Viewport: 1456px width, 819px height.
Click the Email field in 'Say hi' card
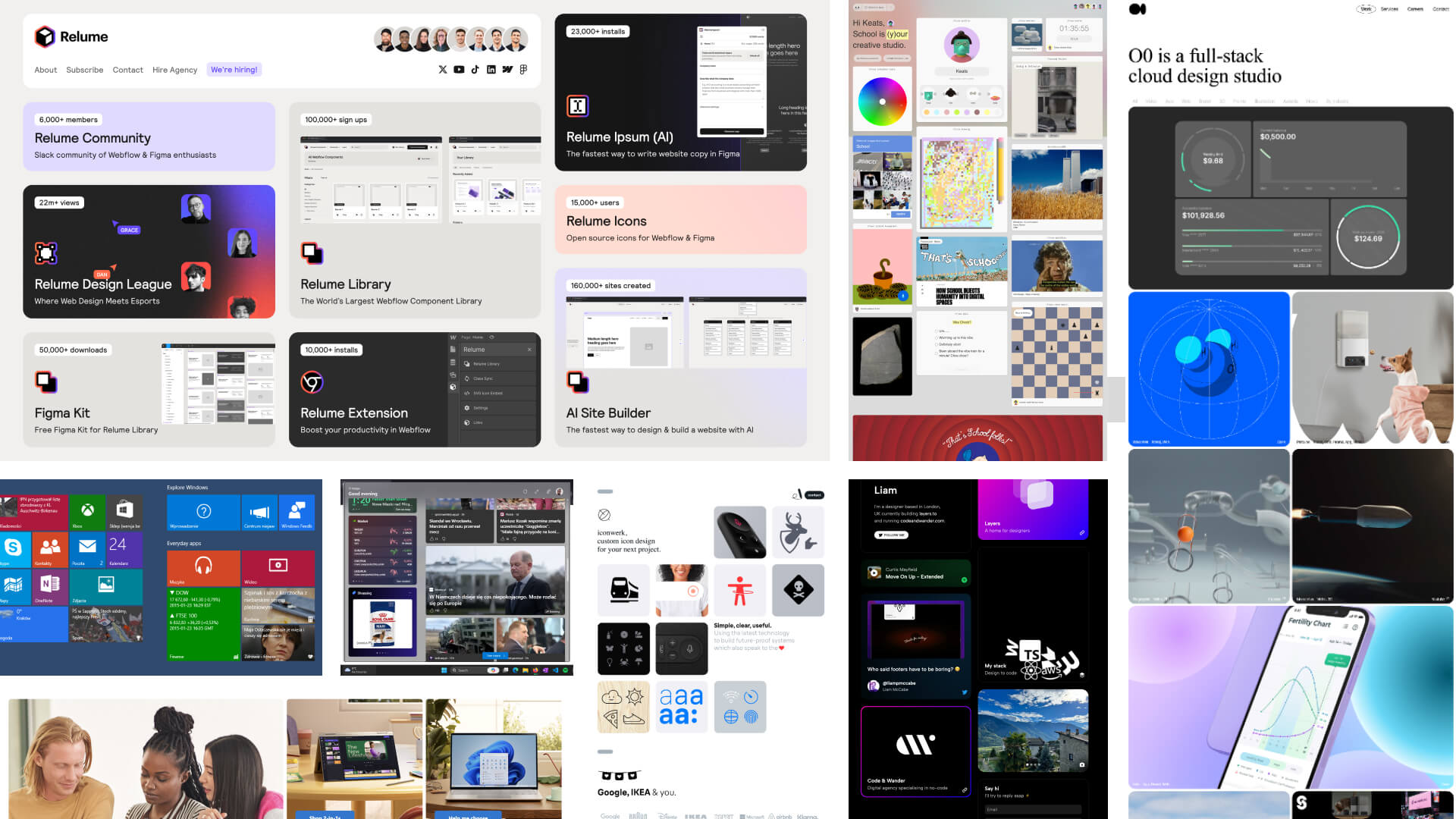coord(1033,809)
